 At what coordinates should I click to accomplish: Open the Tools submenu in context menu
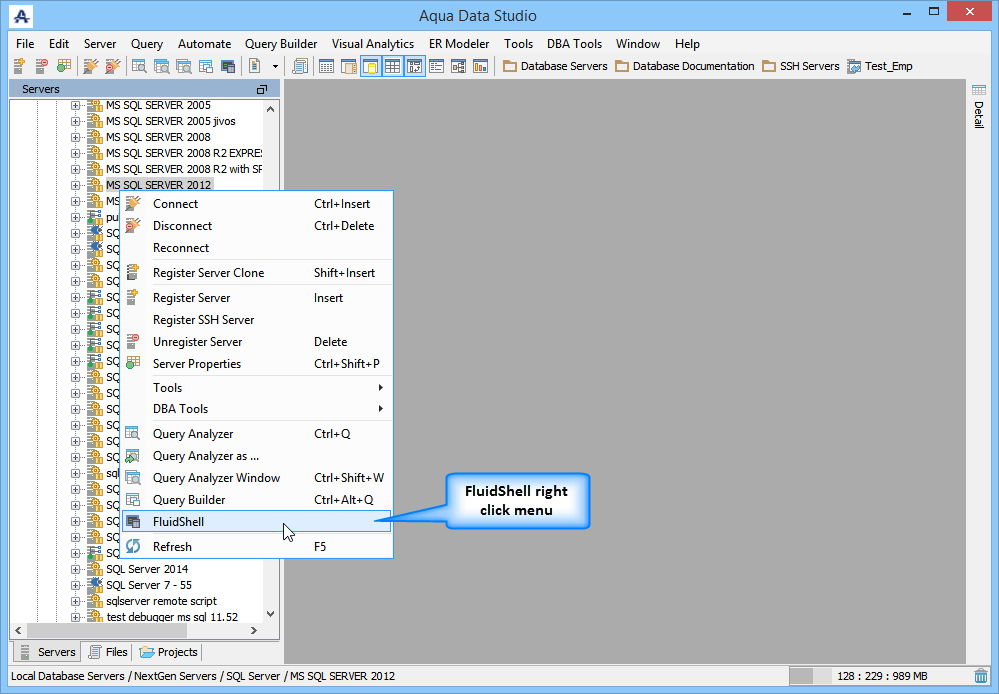(257, 387)
